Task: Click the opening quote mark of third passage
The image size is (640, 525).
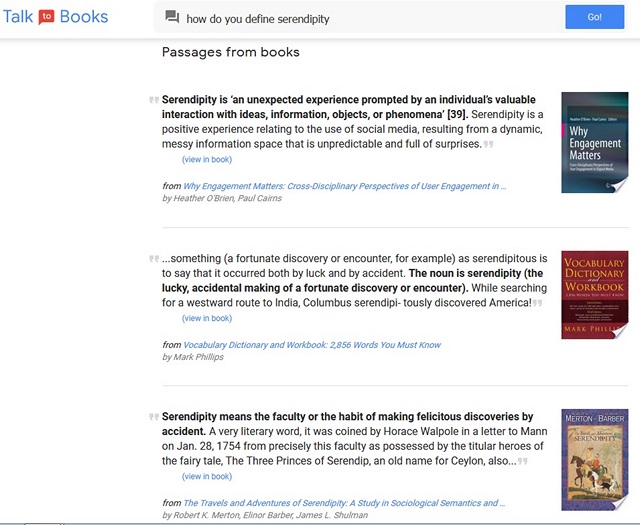Action: (x=154, y=417)
